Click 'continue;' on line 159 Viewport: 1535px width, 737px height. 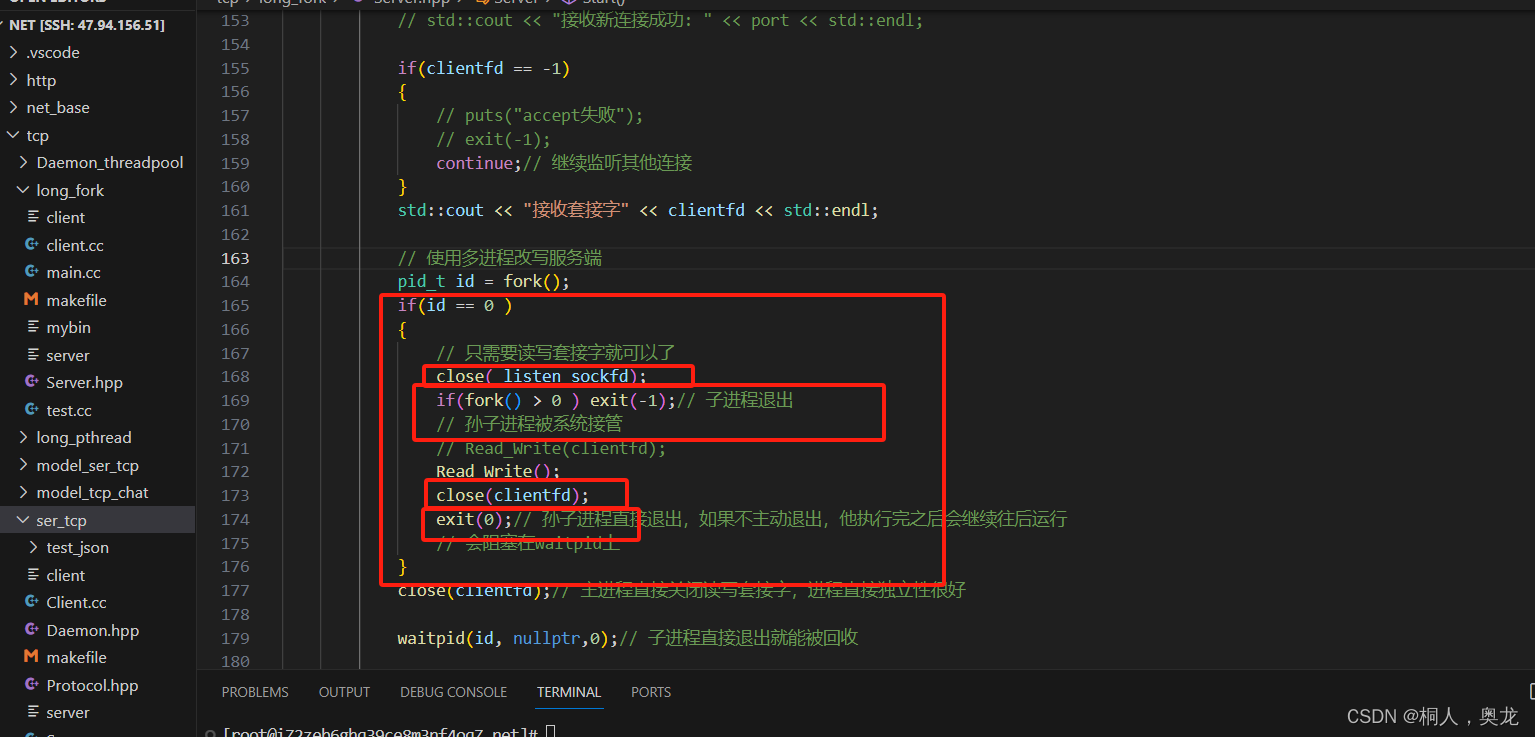pos(479,163)
